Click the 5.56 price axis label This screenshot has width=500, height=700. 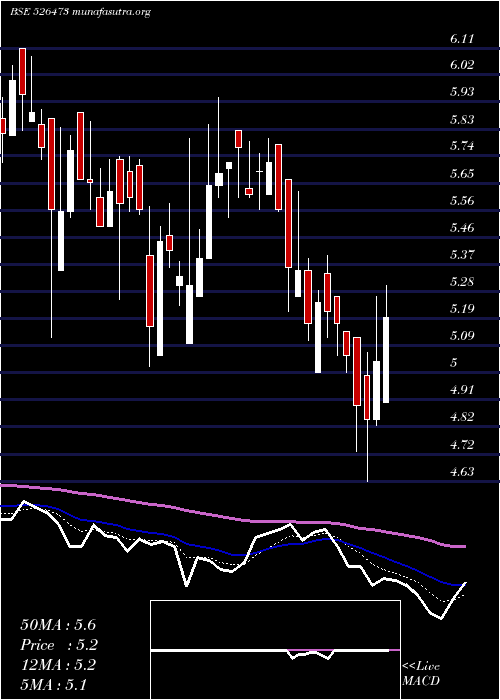click(462, 200)
